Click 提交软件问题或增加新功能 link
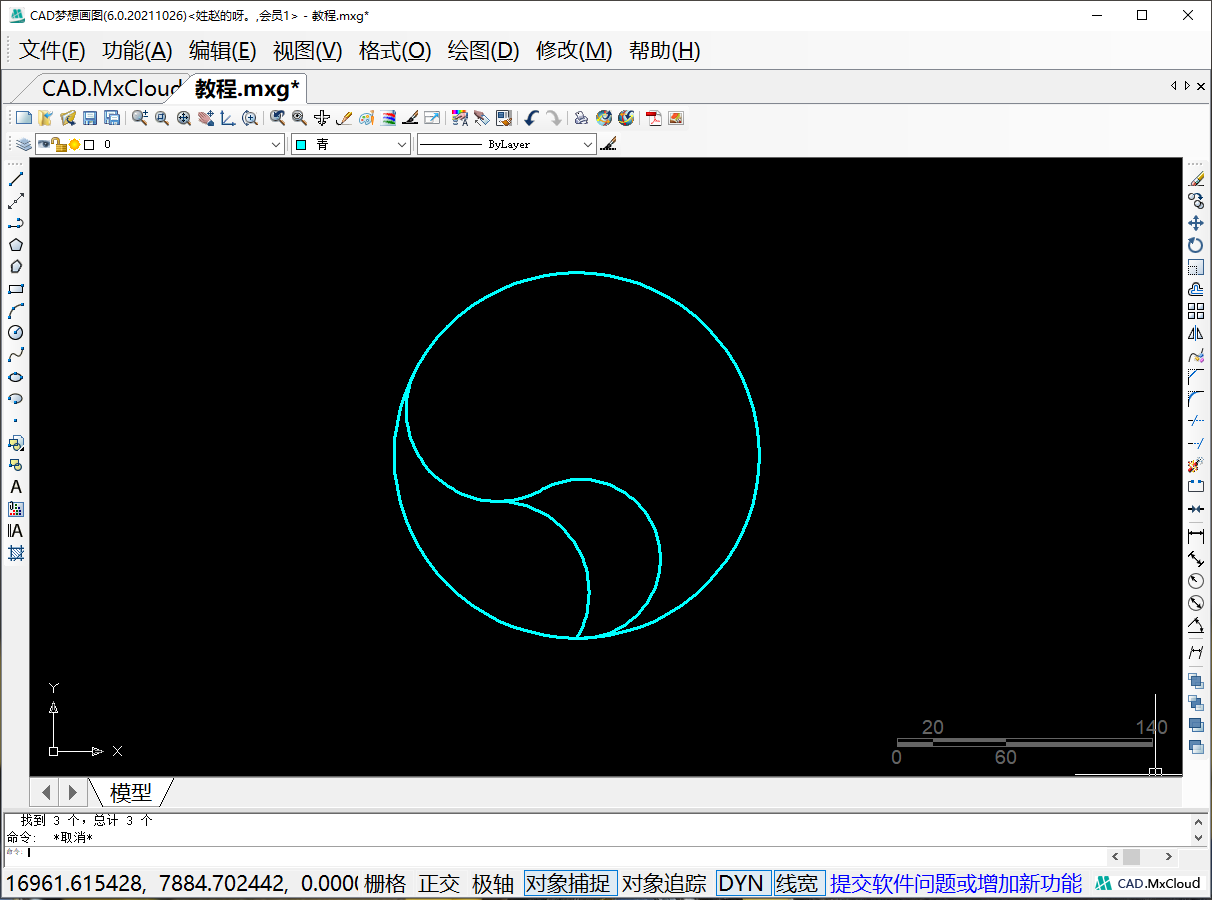The width and height of the screenshot is (1212, 900). 956,884
